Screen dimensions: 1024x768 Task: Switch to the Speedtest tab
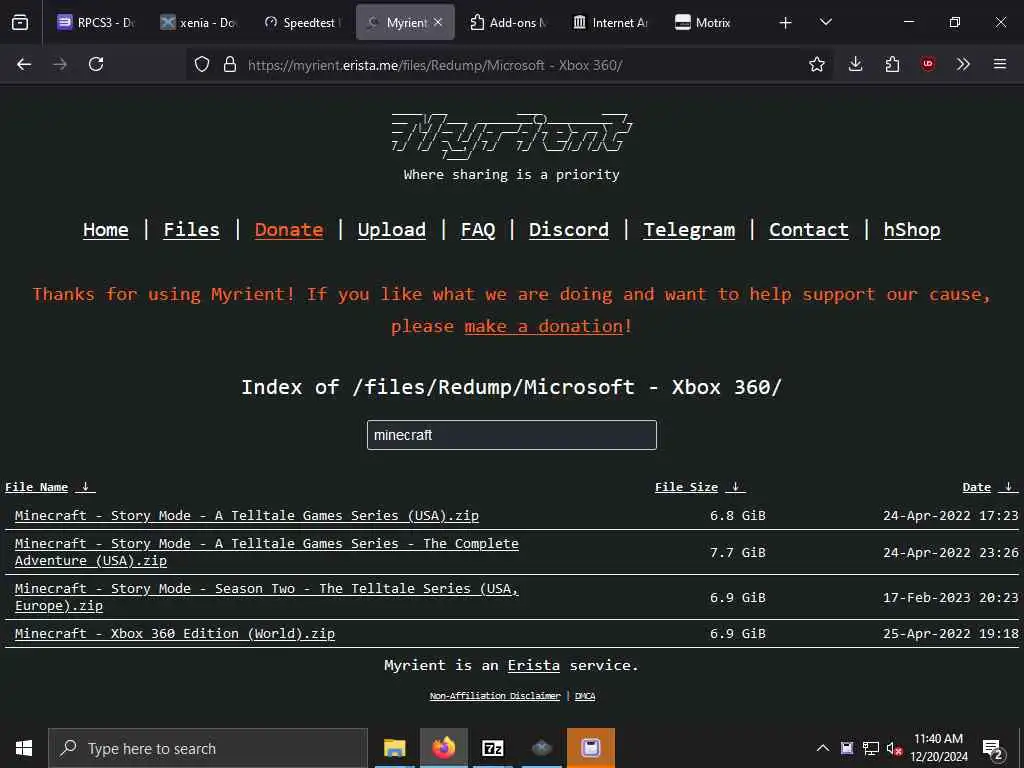point(302,22)
